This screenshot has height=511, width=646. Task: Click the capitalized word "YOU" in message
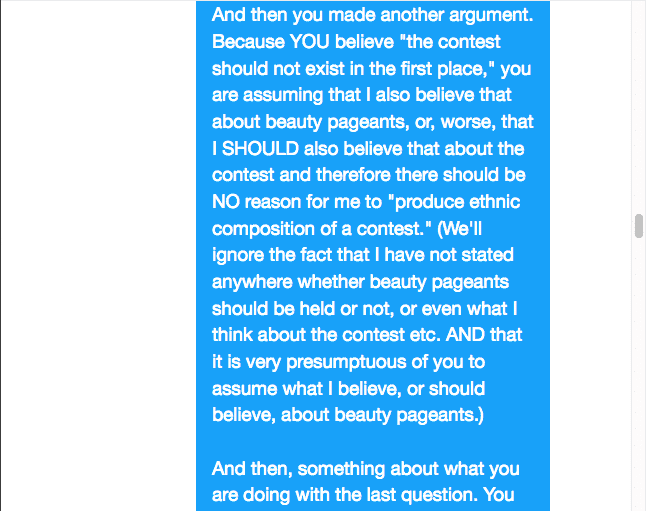pos(309,42)
